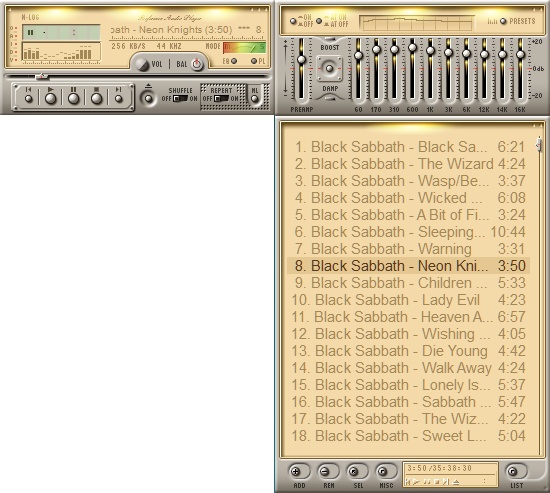The height and width of the screenshot is (493, 550).
Task: Click the Eject/Open file button
Action: (148, 99)
